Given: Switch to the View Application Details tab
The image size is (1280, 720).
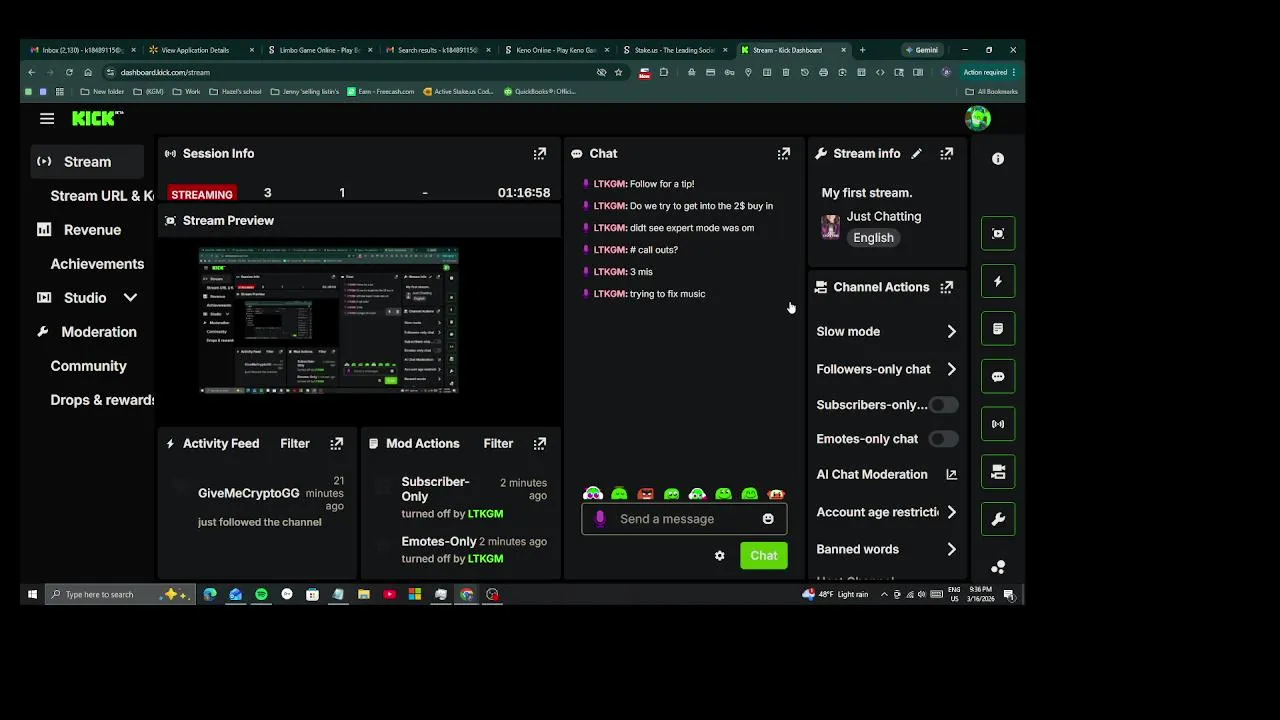Looking at the screenshot, I should (200, 50).
